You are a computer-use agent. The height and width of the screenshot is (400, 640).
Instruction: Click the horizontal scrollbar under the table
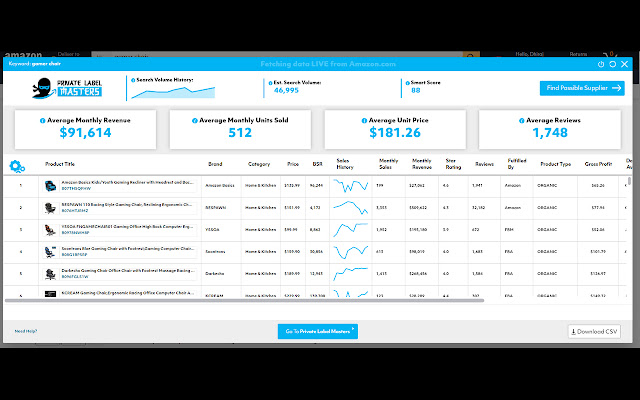[x=244, y=301]
